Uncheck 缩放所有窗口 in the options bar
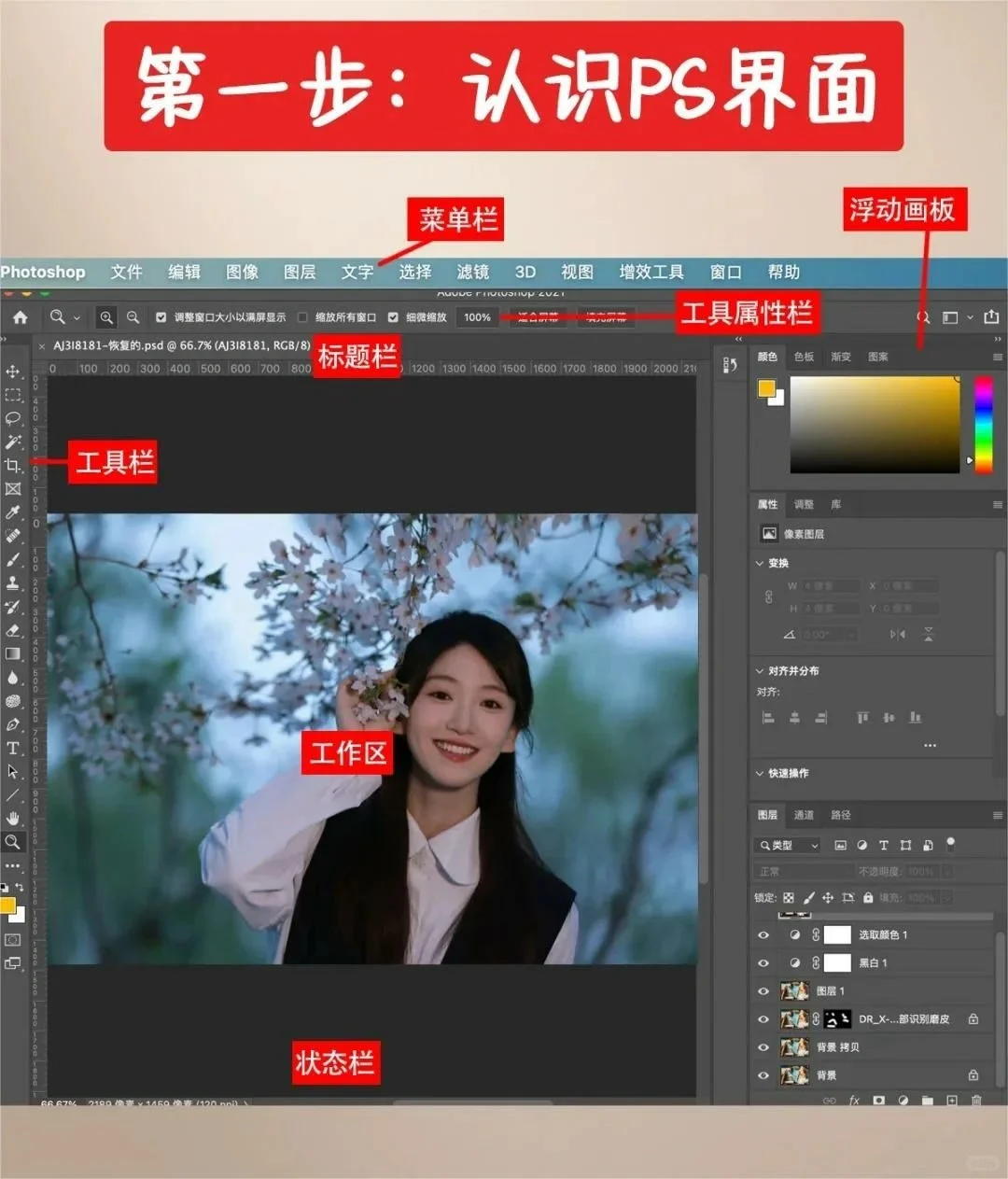 (x=302, y=317)
